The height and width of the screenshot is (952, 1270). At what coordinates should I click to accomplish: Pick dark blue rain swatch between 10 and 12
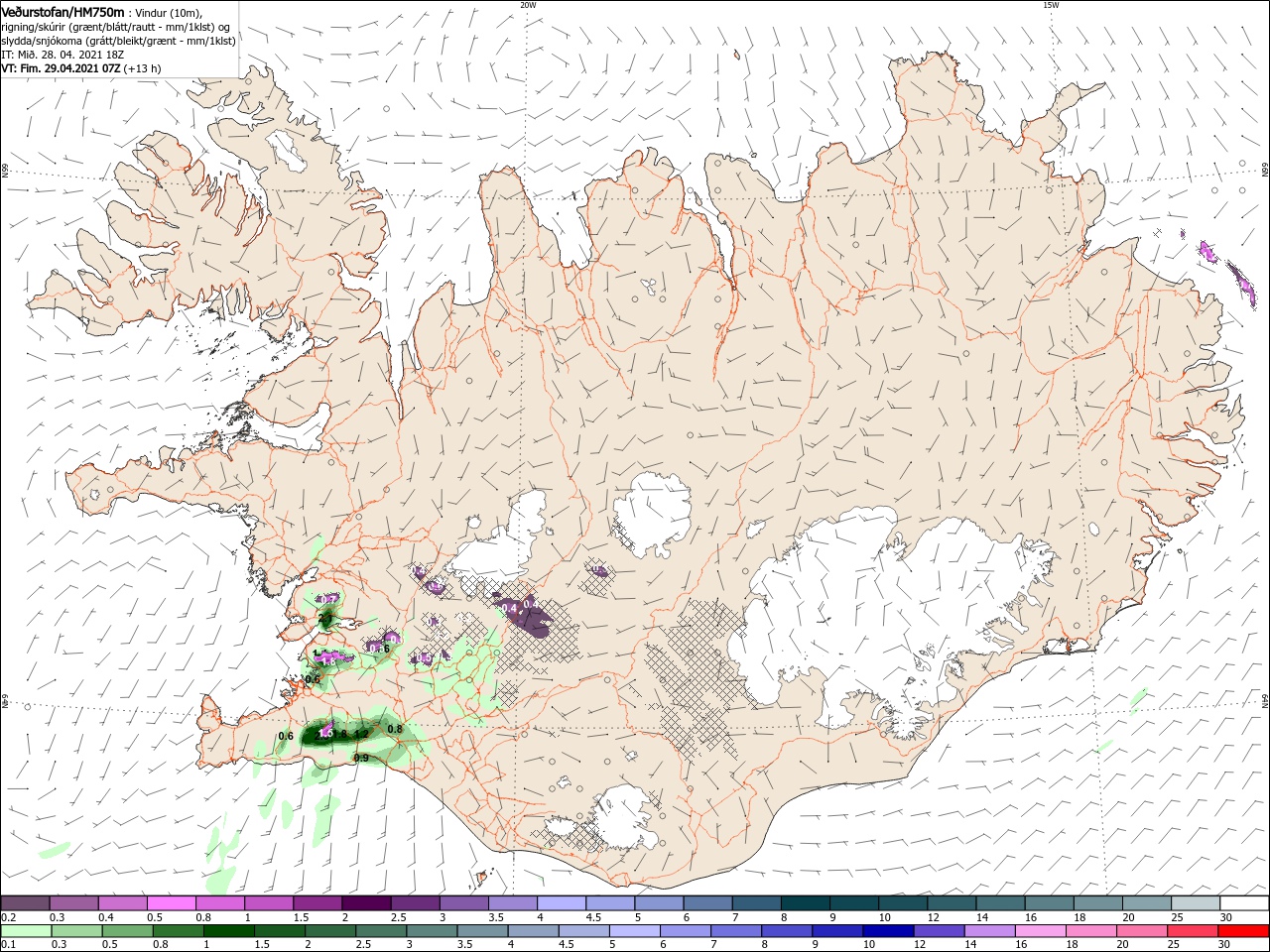click(888, 931)
